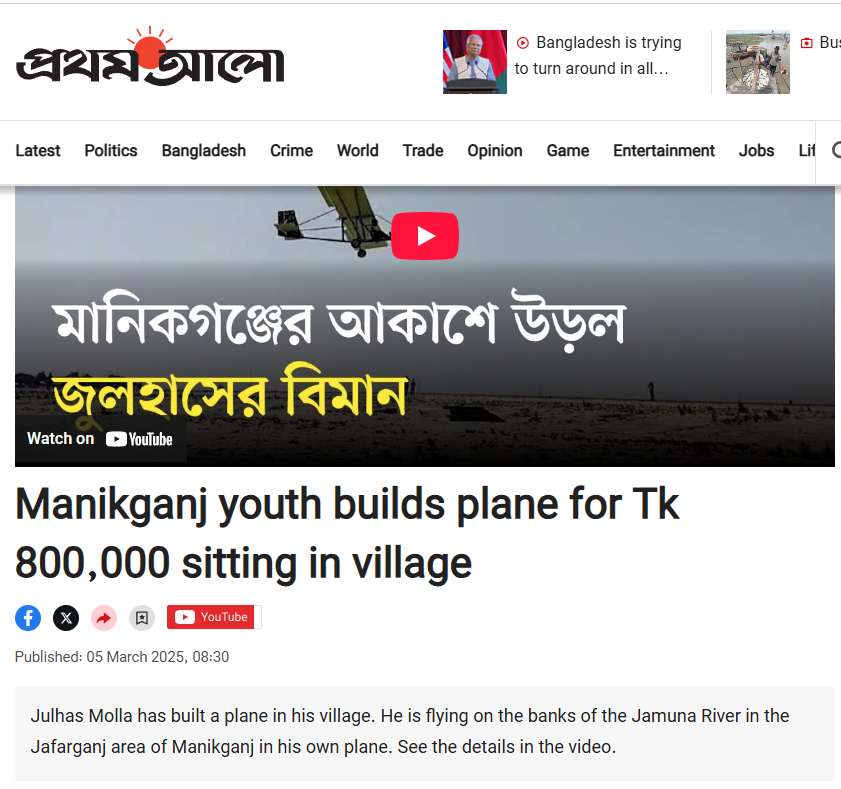The width and height of the screenshot is (841, 789).
Task: Click the fishing boat photo thumbnail
Action: (758, 62)
